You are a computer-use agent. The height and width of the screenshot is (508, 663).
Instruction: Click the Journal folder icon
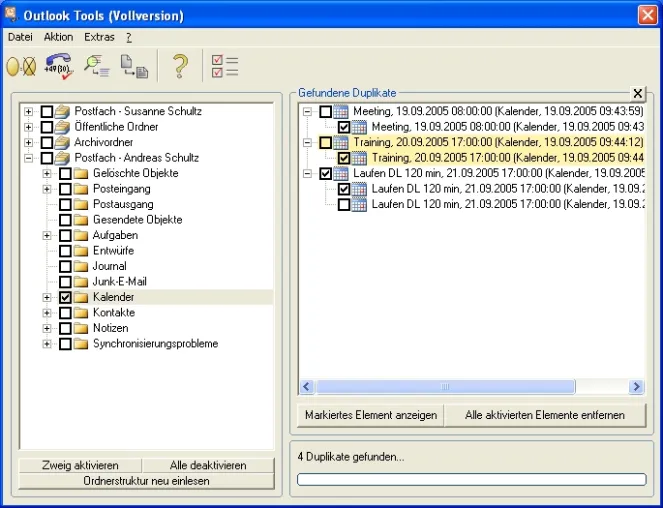[x=80, y=266]
